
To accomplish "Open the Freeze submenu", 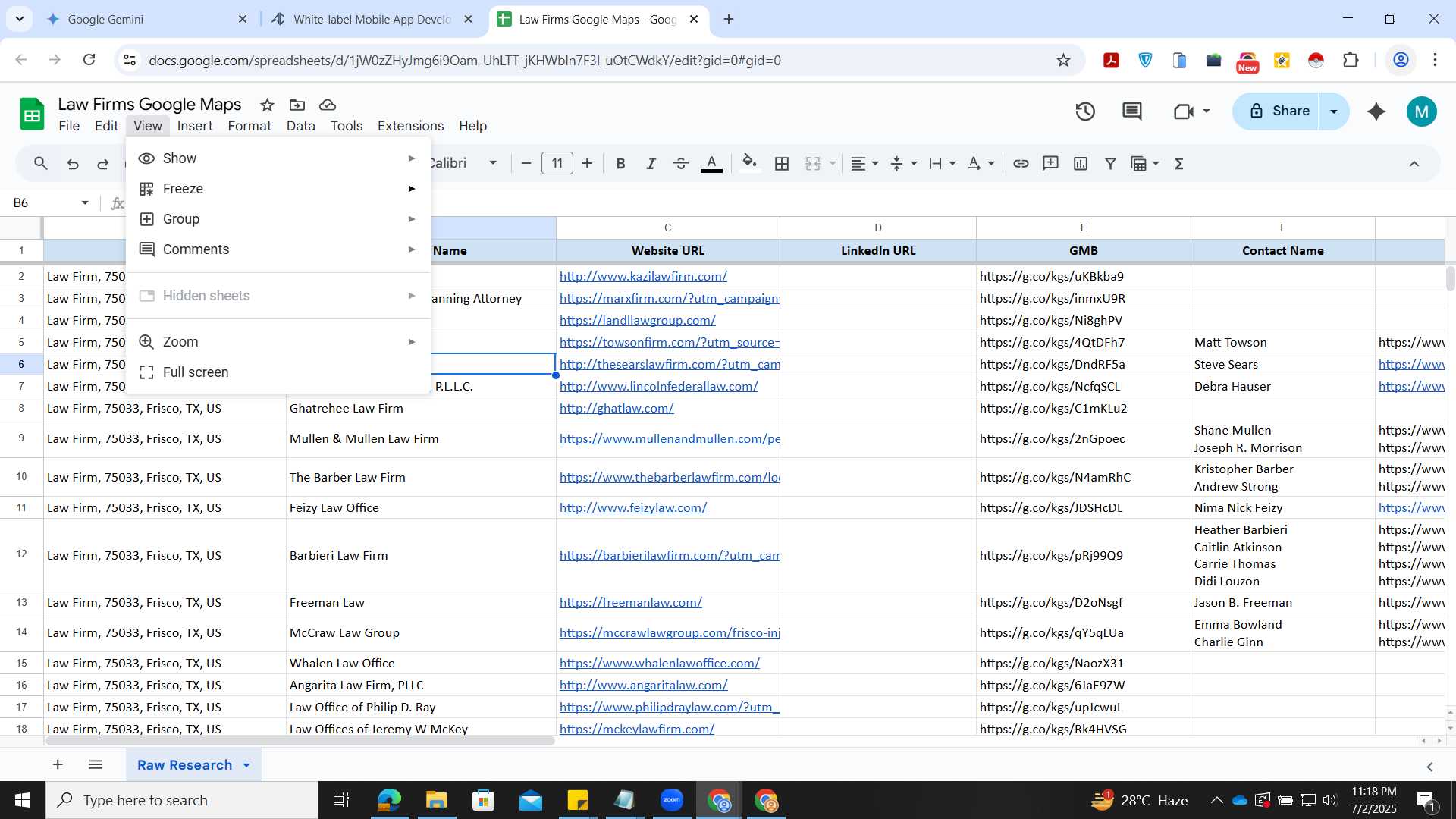I will (x=278, y=188).
